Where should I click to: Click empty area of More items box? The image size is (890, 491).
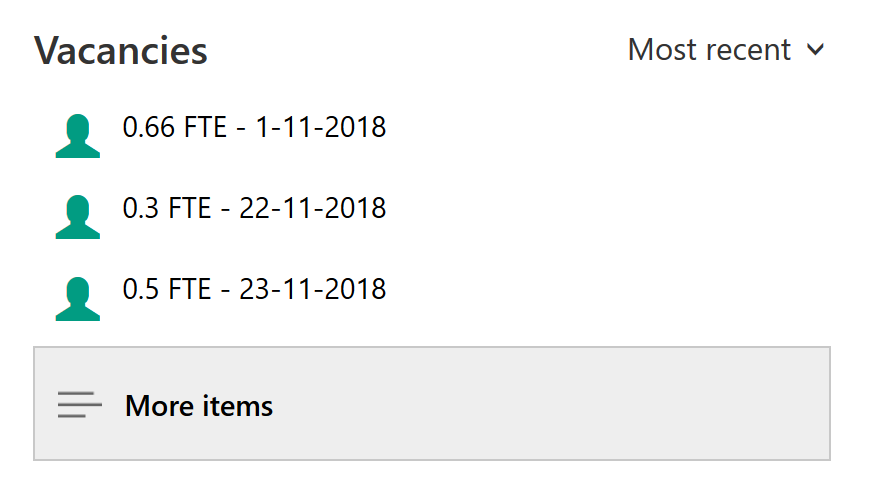[x=551, y=404]
